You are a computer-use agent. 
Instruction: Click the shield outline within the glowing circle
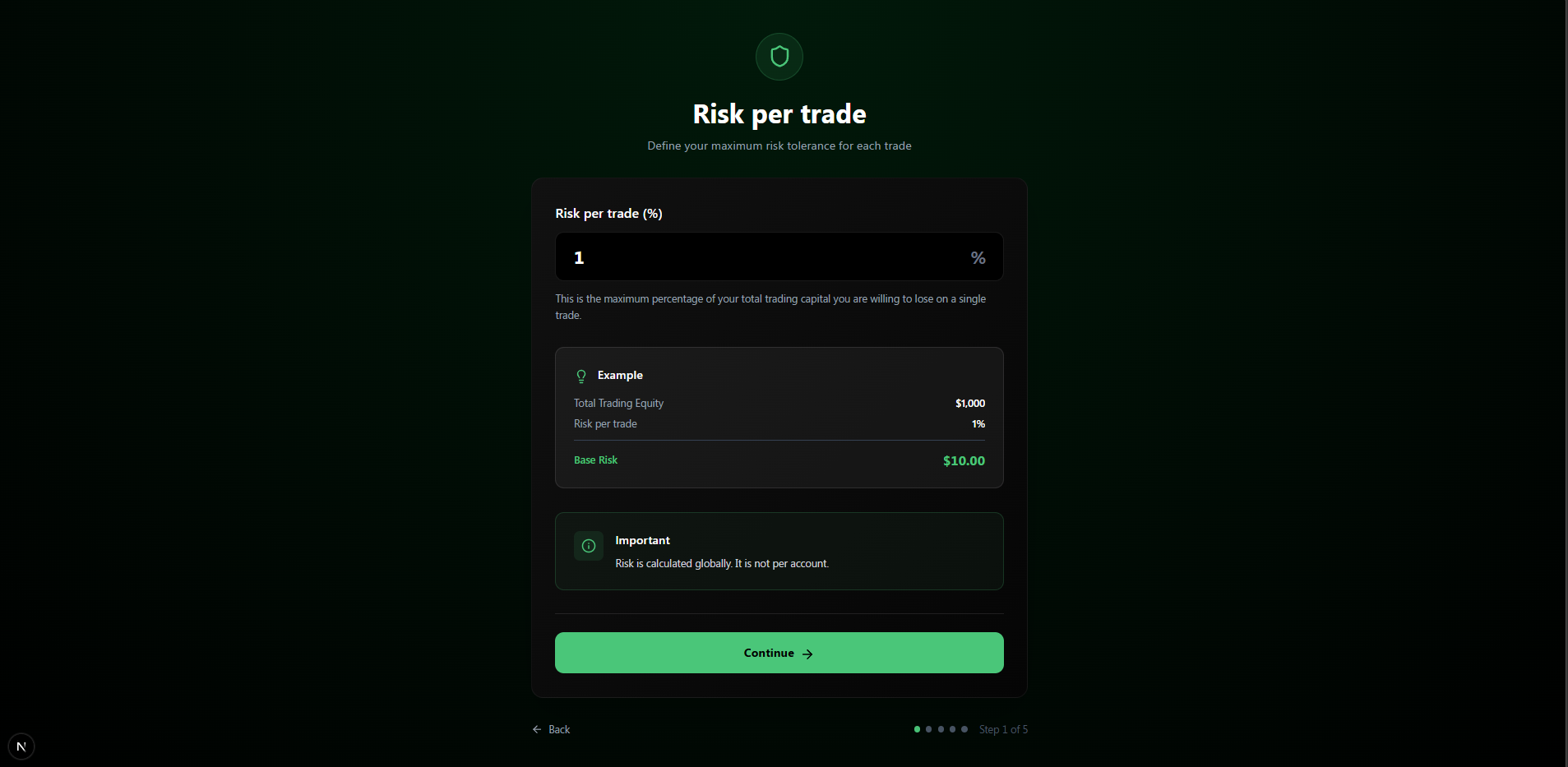click(778, 56)
